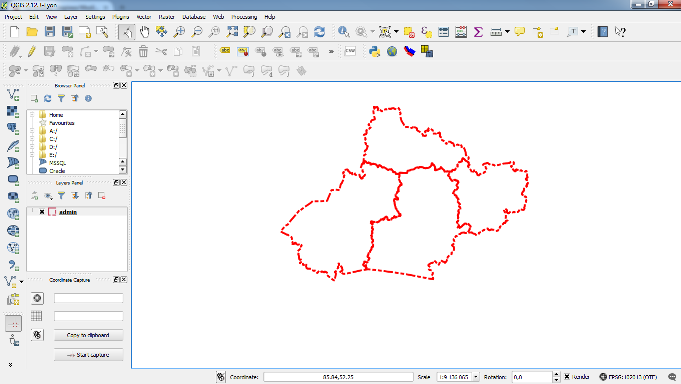Image resolution: width=681 pixels, height=384 pixels.
Task: Open the measure tool dropdown arrow
Action: (x=507, y=32)
